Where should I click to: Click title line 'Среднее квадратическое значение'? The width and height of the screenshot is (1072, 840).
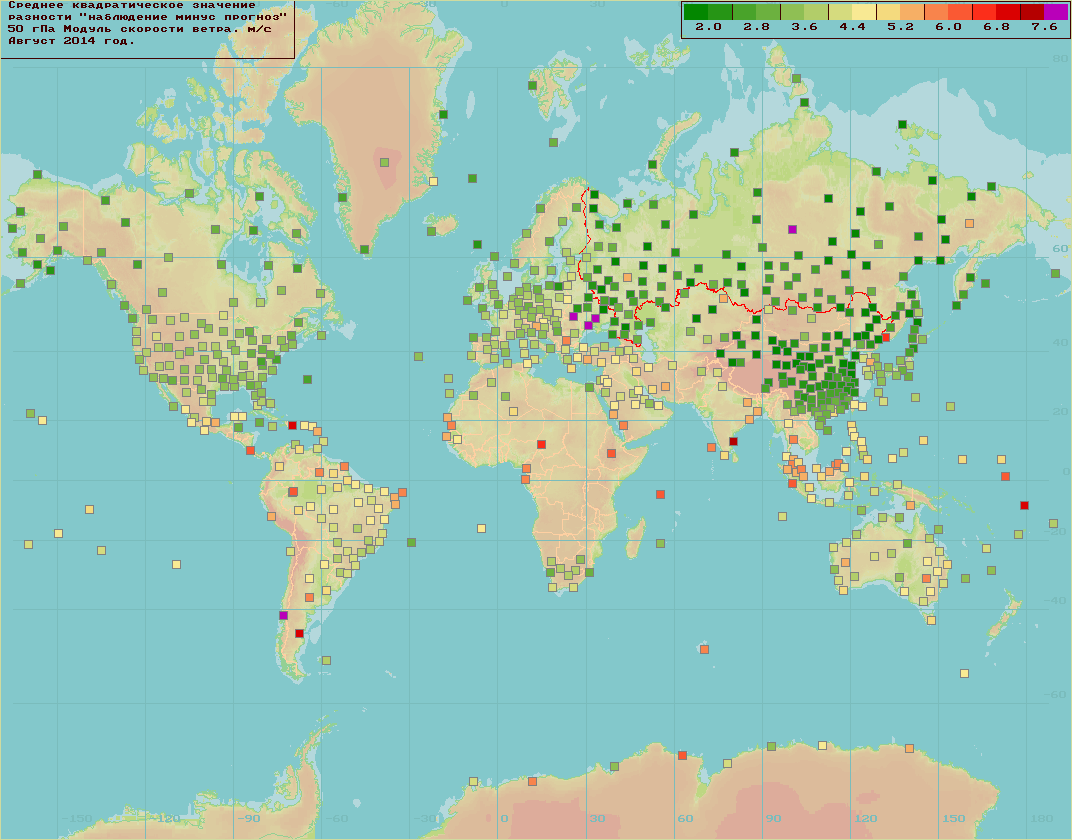131,5
